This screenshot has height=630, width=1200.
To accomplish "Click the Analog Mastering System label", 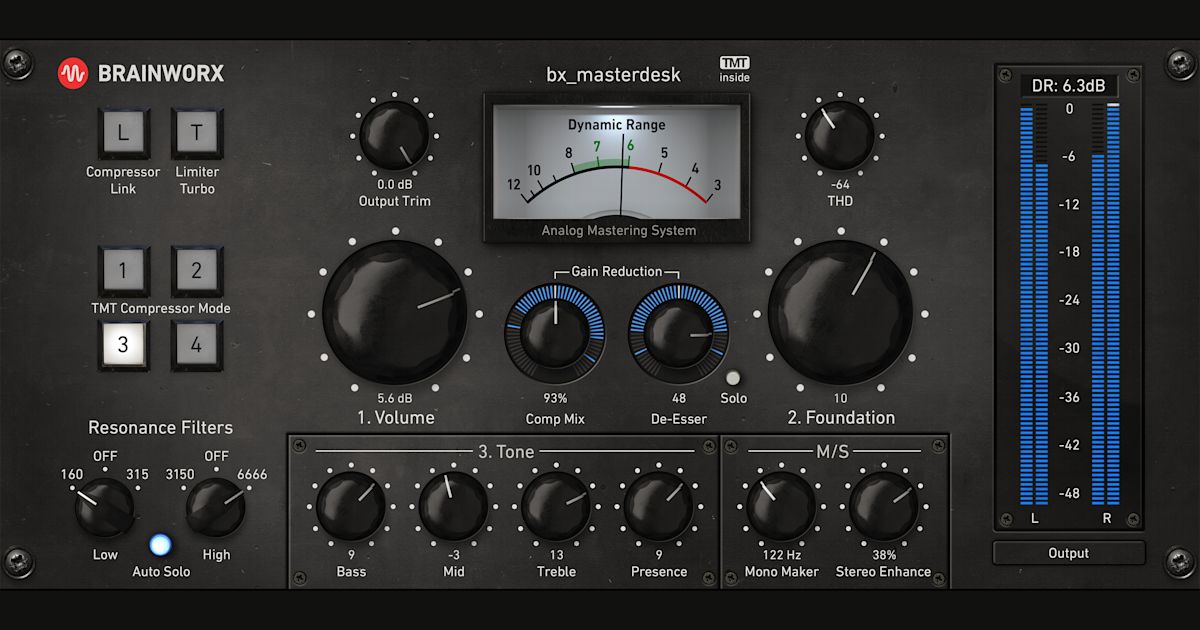I will click(x=619, y=230).
